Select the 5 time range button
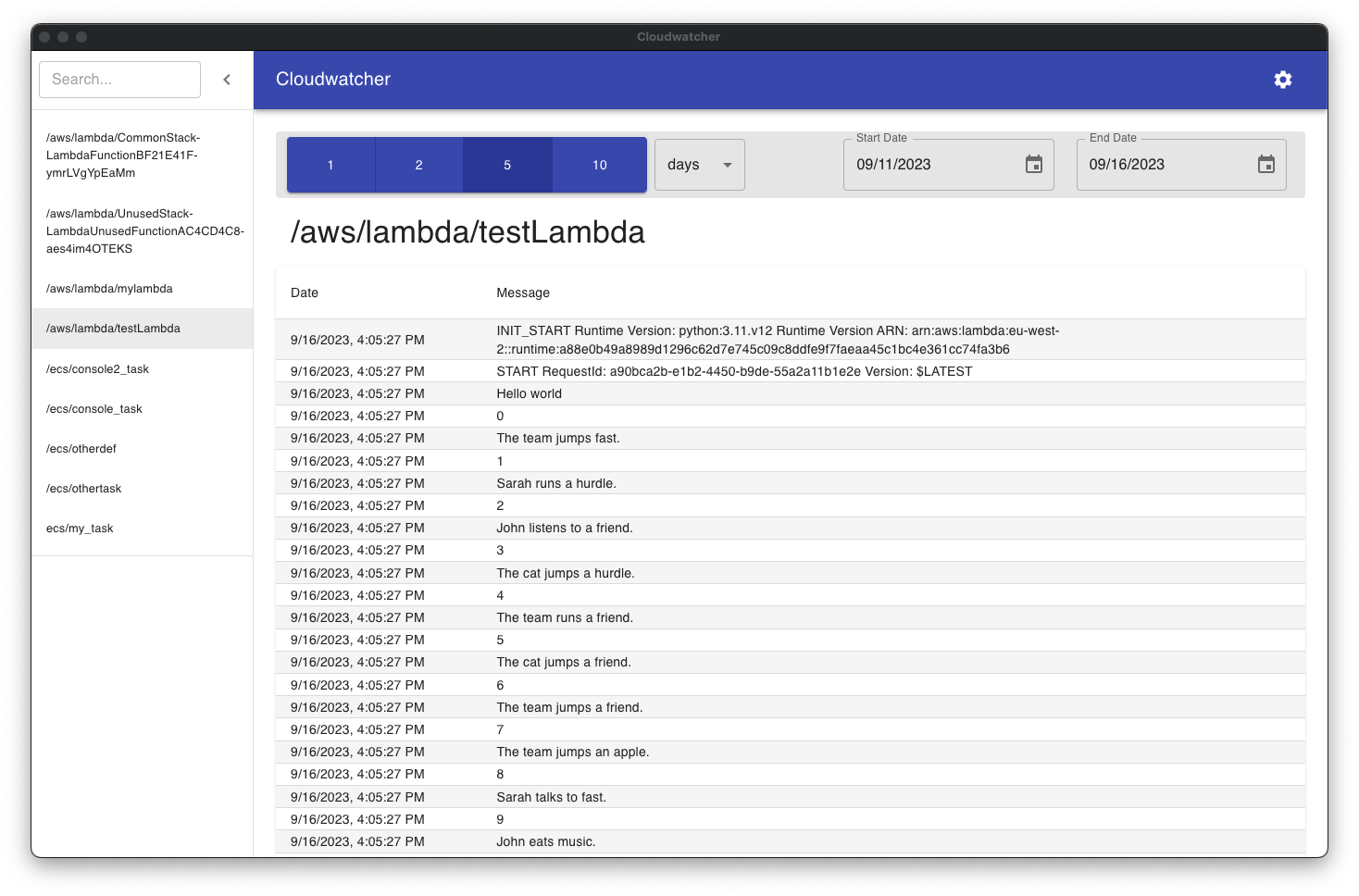1359x896 pixels. [x=507, y=165]
